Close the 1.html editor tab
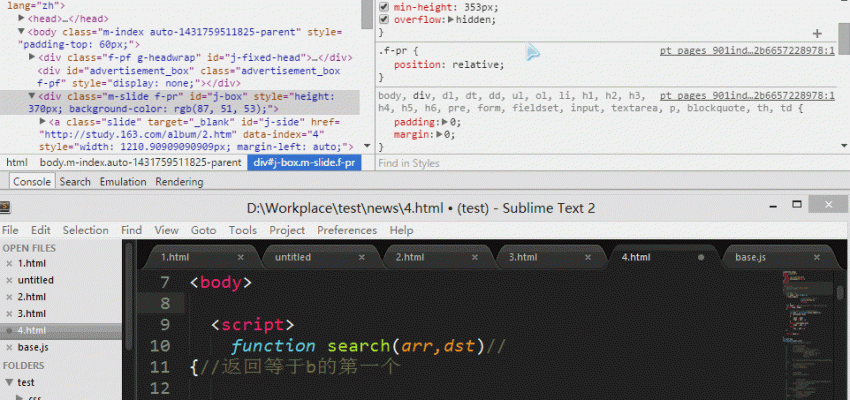 pyautogui.click(x=241, y=257)
